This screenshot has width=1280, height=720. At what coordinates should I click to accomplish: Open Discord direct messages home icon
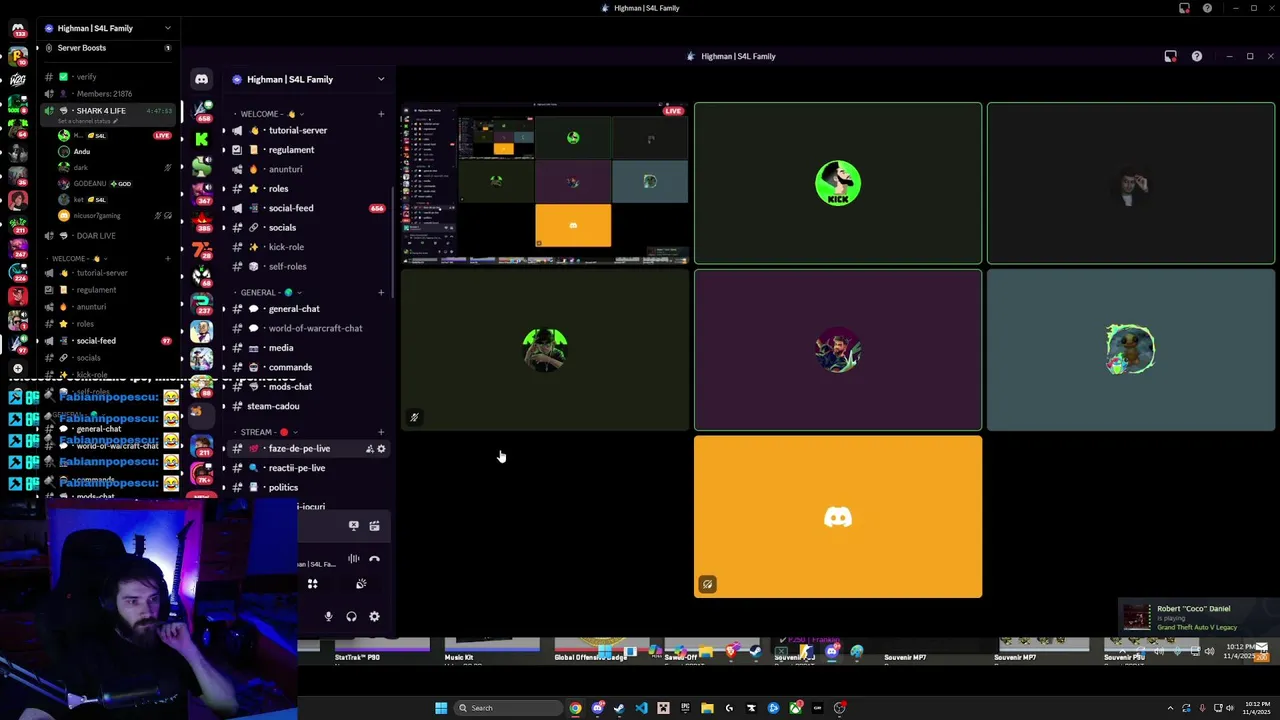[201, 79]
